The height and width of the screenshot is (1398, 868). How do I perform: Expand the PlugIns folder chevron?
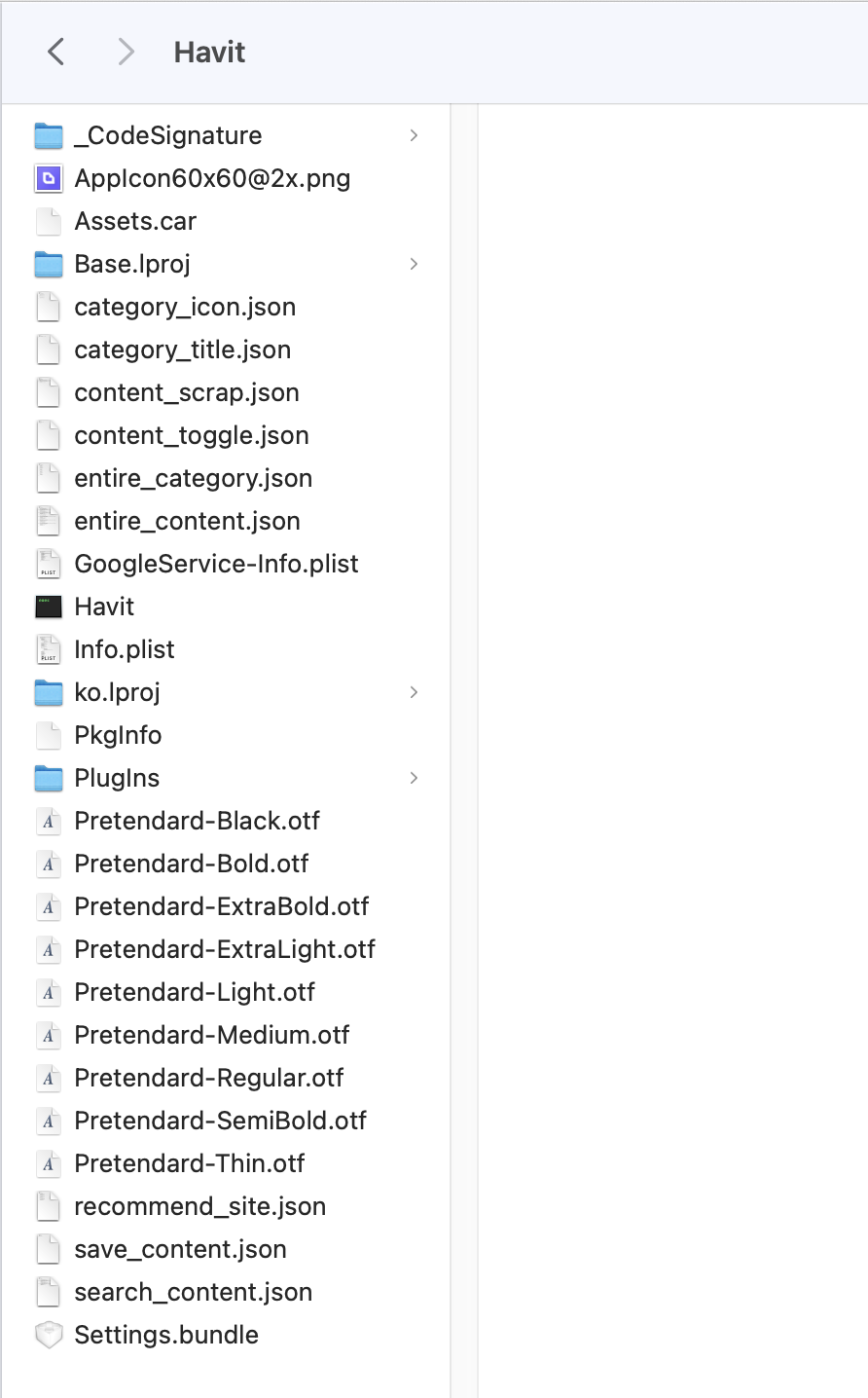[415, 778]
